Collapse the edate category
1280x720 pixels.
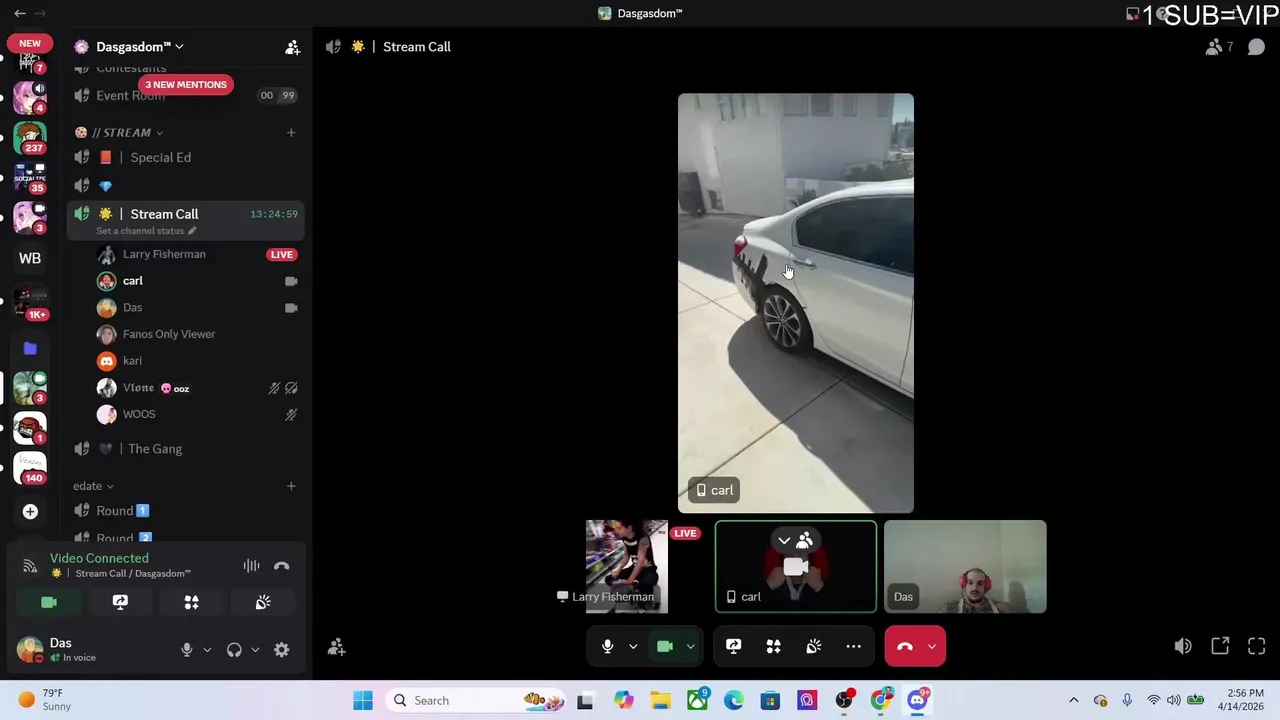[x=93, y=486]
